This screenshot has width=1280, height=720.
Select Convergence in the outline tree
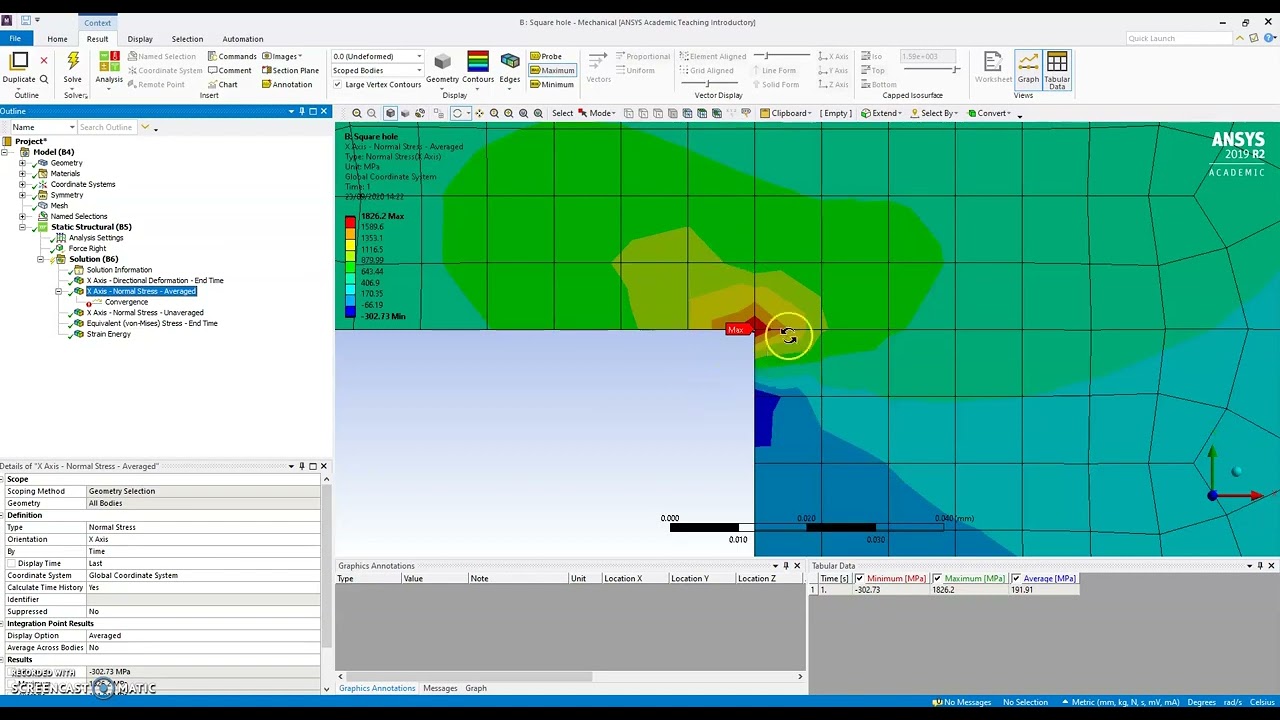coord(126,302)
